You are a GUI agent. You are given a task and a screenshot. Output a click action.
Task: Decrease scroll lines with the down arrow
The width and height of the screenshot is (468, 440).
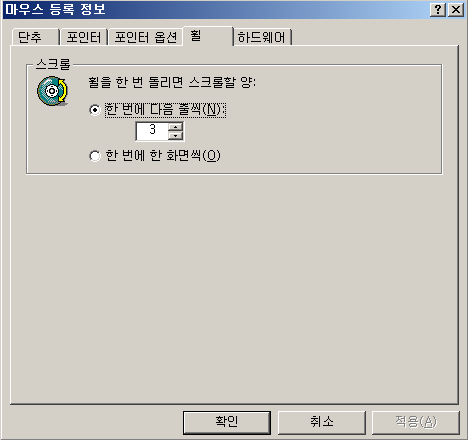175,135
